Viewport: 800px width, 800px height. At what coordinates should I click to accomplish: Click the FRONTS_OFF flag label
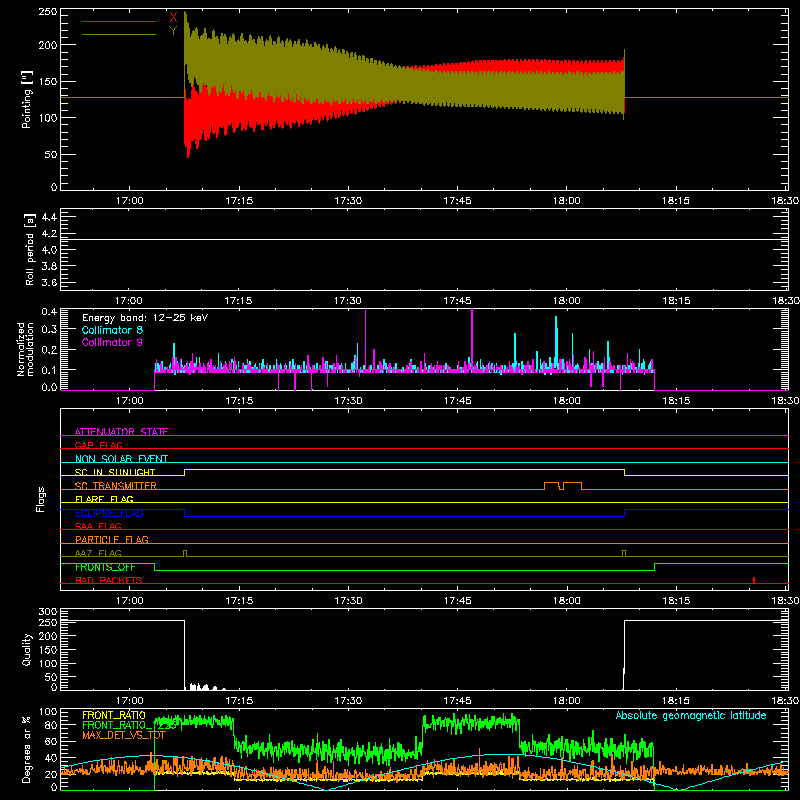coord(105,567)
